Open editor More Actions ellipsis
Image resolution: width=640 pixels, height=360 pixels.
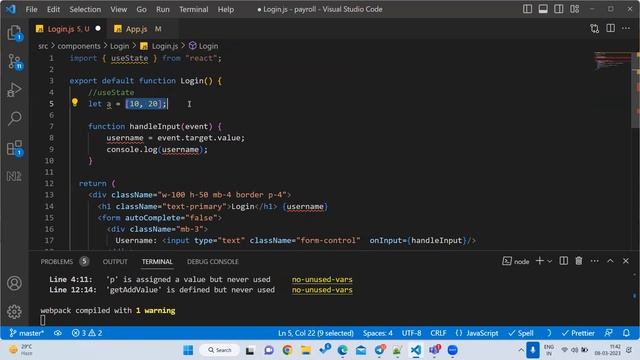tap(626, 28)
